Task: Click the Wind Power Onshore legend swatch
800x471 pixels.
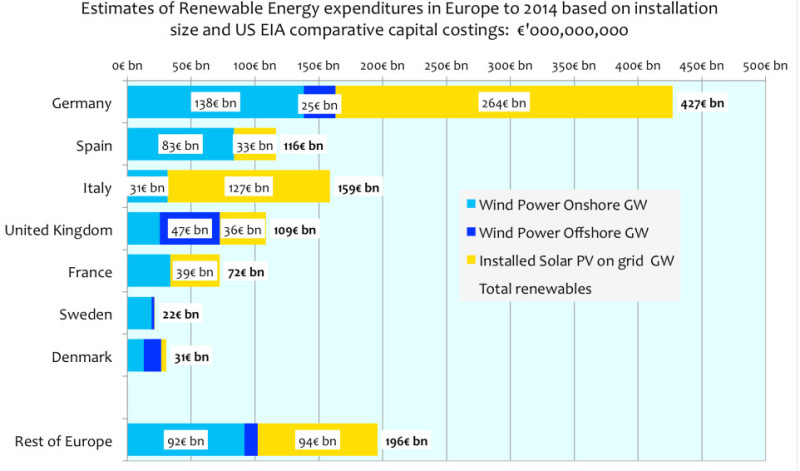Action: (x=470, y=206)
